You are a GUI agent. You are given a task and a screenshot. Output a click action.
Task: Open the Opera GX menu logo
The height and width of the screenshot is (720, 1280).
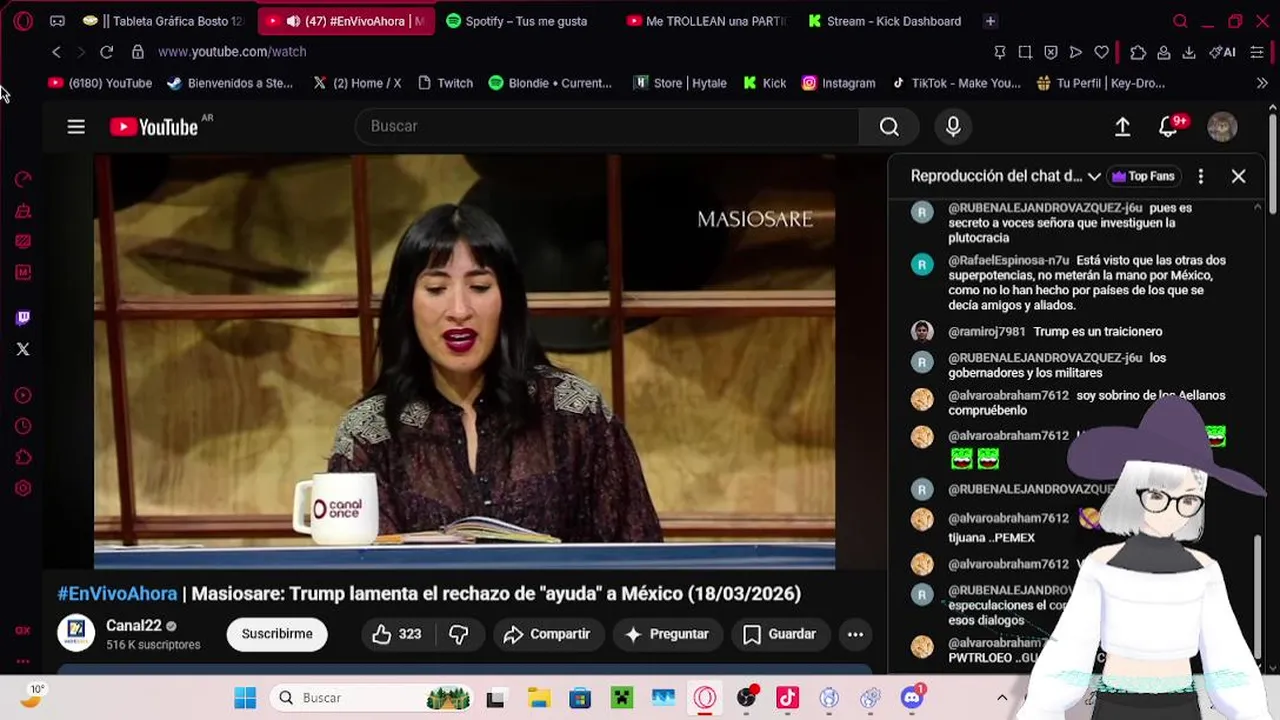click(x=23, y=21)
